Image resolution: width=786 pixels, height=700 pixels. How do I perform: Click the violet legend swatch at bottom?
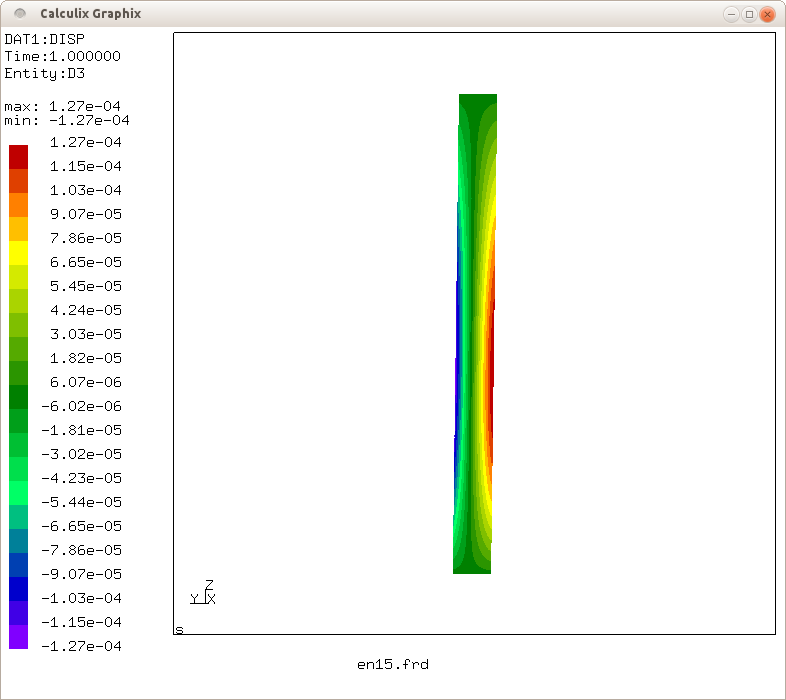(x=19, y=637)
